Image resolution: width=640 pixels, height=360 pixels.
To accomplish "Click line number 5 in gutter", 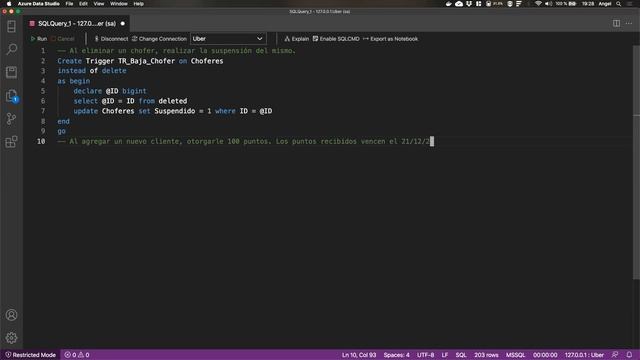I will pyautogui.click(x=43, y=91).
